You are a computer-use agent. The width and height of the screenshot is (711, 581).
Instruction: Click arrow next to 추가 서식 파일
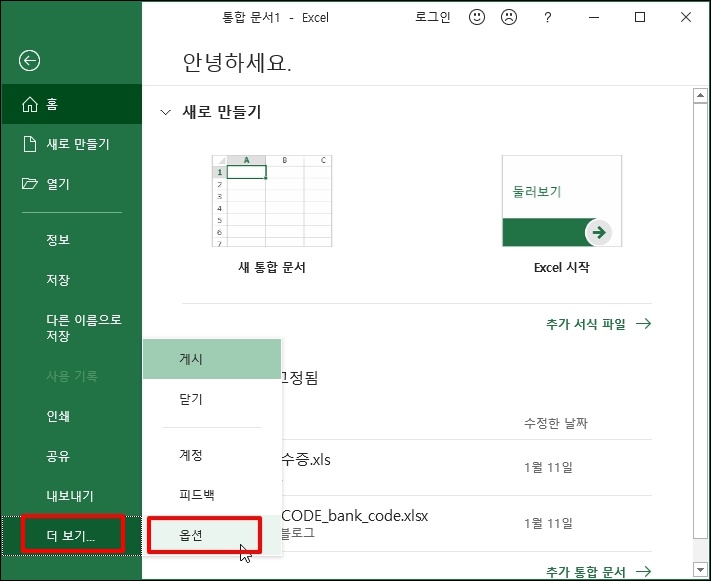pos(643,324)
